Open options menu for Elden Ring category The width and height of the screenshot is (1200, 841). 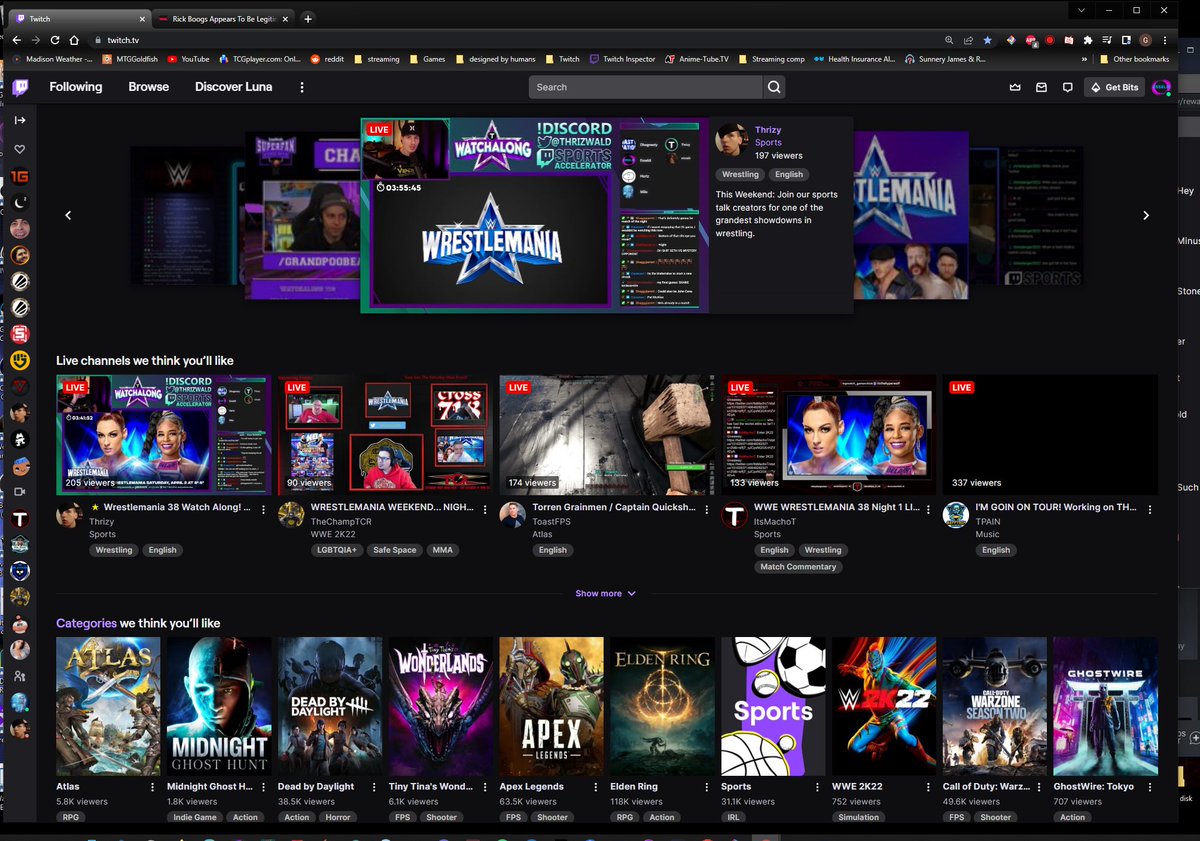(x=707, y=787)
